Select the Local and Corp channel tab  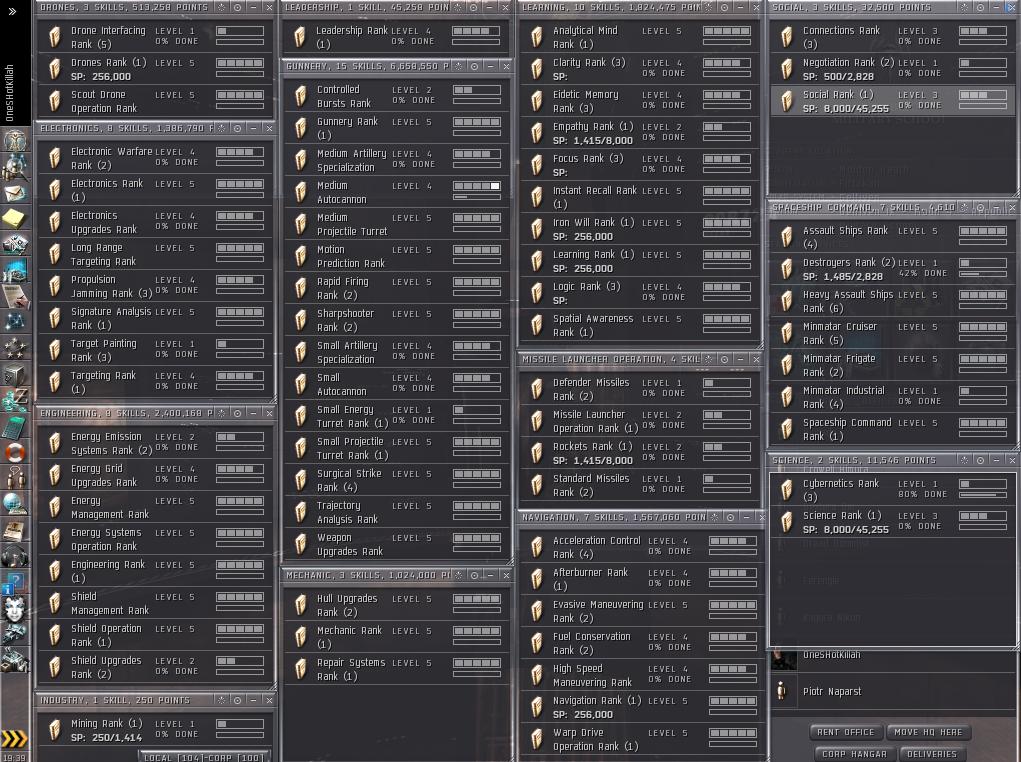point(204,757)
